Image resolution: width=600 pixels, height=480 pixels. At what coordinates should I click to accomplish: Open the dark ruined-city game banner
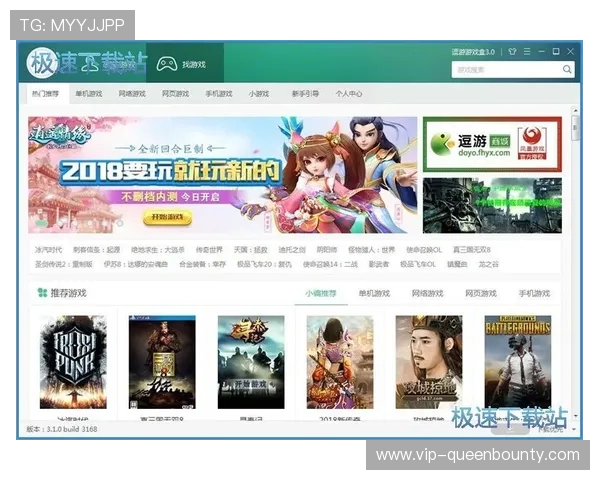tap(492, 205)
